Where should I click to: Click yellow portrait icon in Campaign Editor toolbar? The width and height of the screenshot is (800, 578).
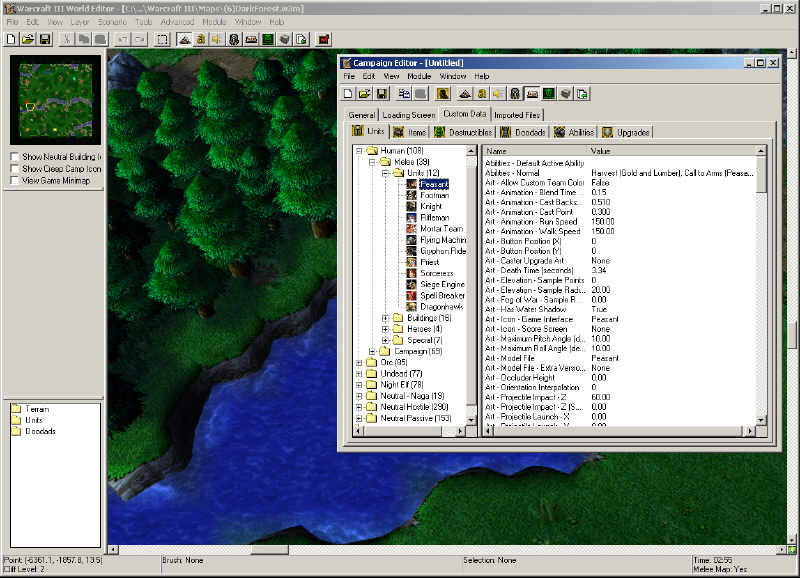pyautogui.click(x=443, y=94)
